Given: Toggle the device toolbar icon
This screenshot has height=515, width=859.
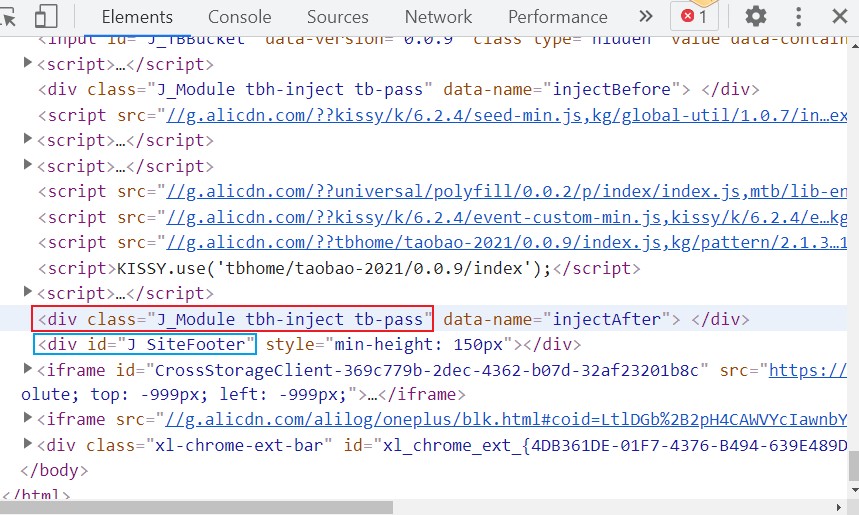Looking at the screenshot, I should [45, 16].
